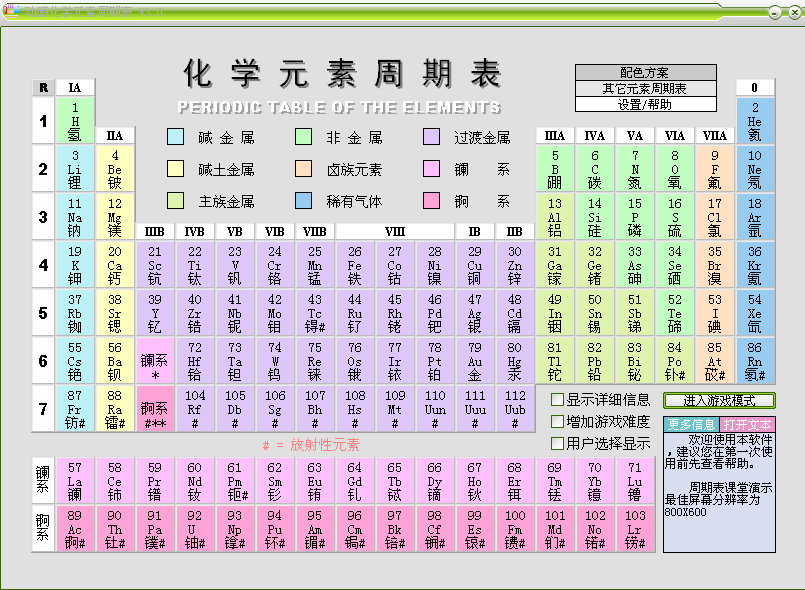
Task: Select the Lead (82 Pb) cell
Action: (595, 361)
